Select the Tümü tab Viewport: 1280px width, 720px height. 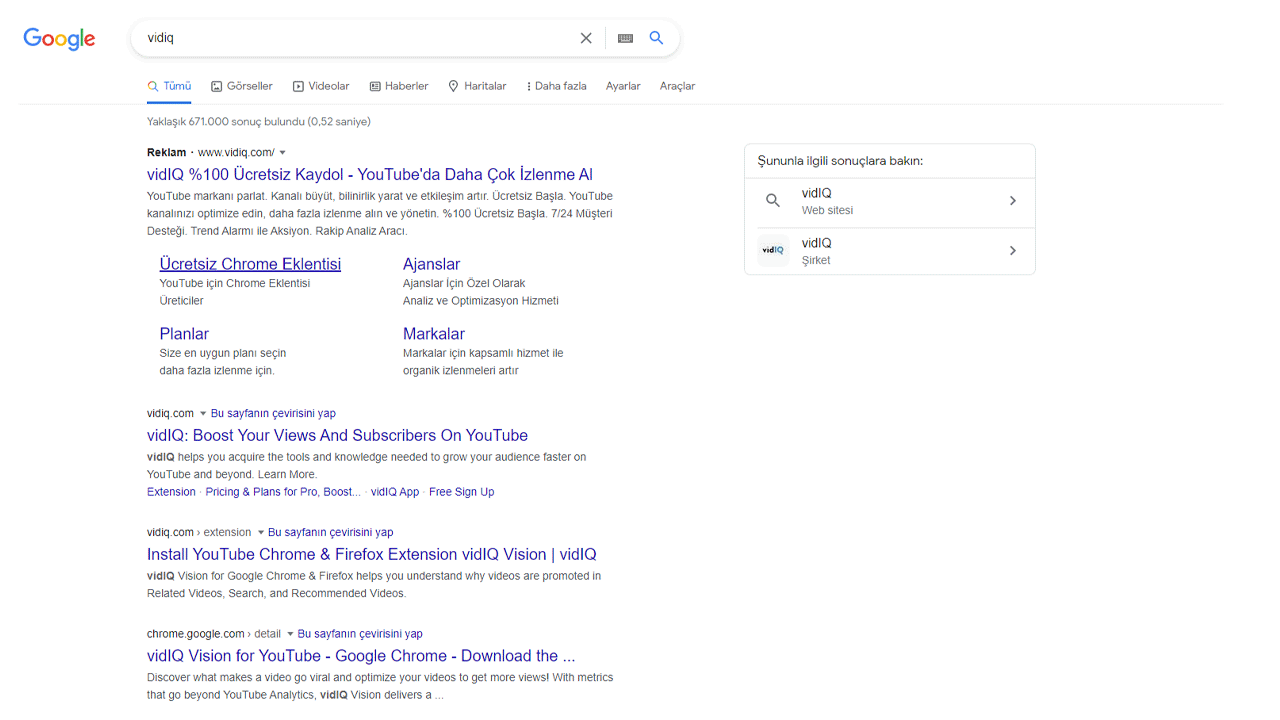point(169,86)
